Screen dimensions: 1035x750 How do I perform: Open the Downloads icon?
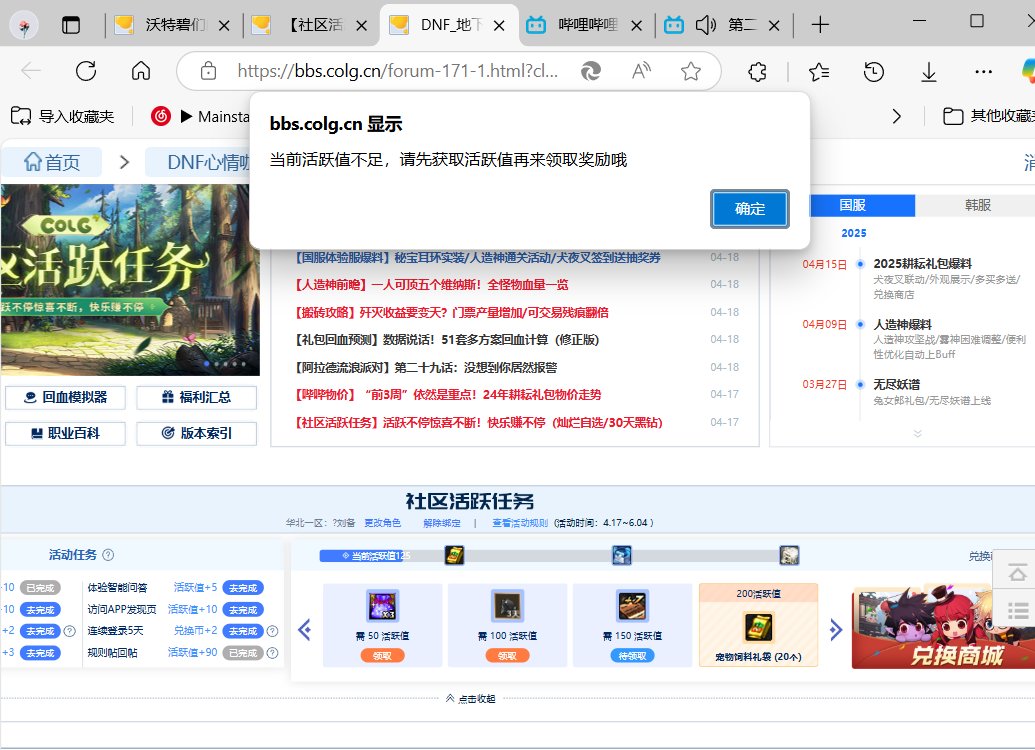tap(929, 71)
